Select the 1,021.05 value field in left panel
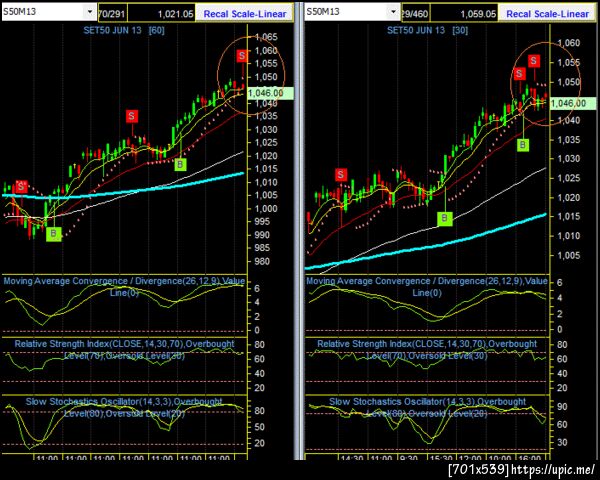The height and width of the screenshot is (480, 600). [161, 13]
